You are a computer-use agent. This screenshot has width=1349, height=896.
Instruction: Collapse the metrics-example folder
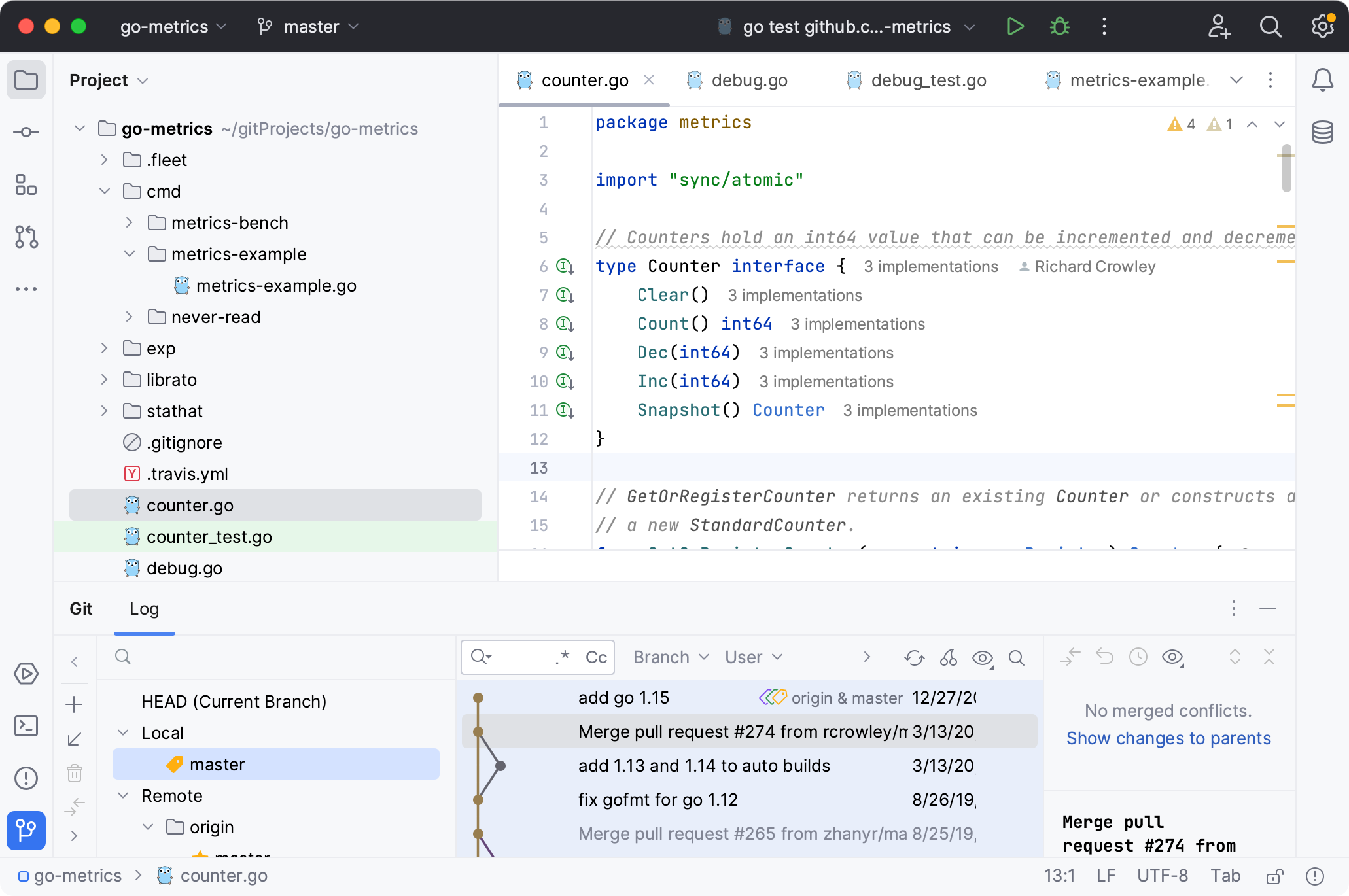pyautogui.click(x=130, y=254)
